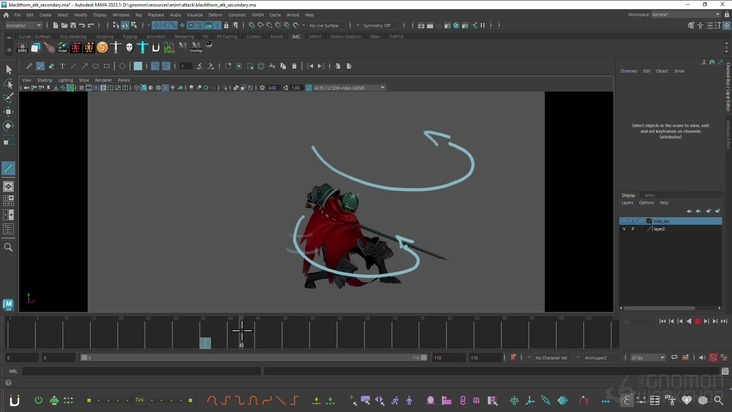Click the animBot diamond key icon

point(563,400)
